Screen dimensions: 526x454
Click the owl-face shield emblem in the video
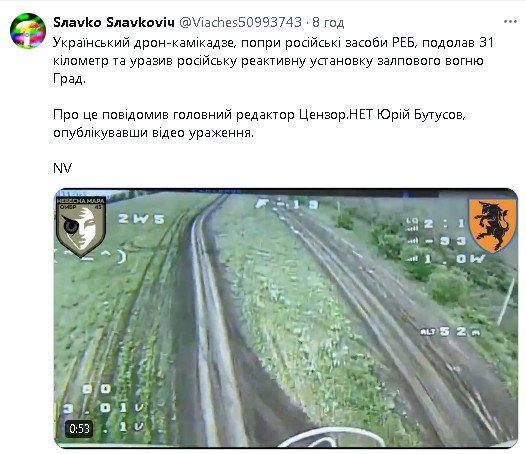pos(81,226)
